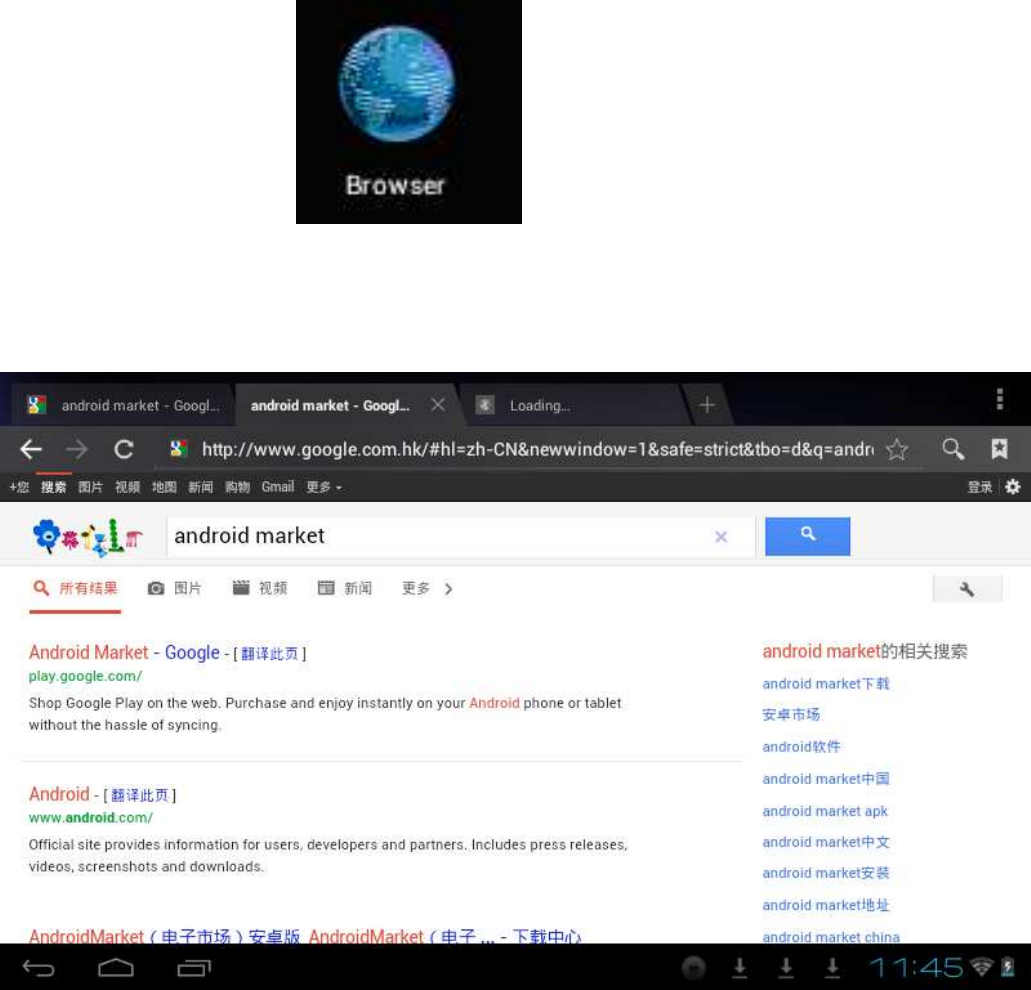This screenshot has height=990, width=1031.
Task: Select the active android market tab
Action: coord(330,406)
